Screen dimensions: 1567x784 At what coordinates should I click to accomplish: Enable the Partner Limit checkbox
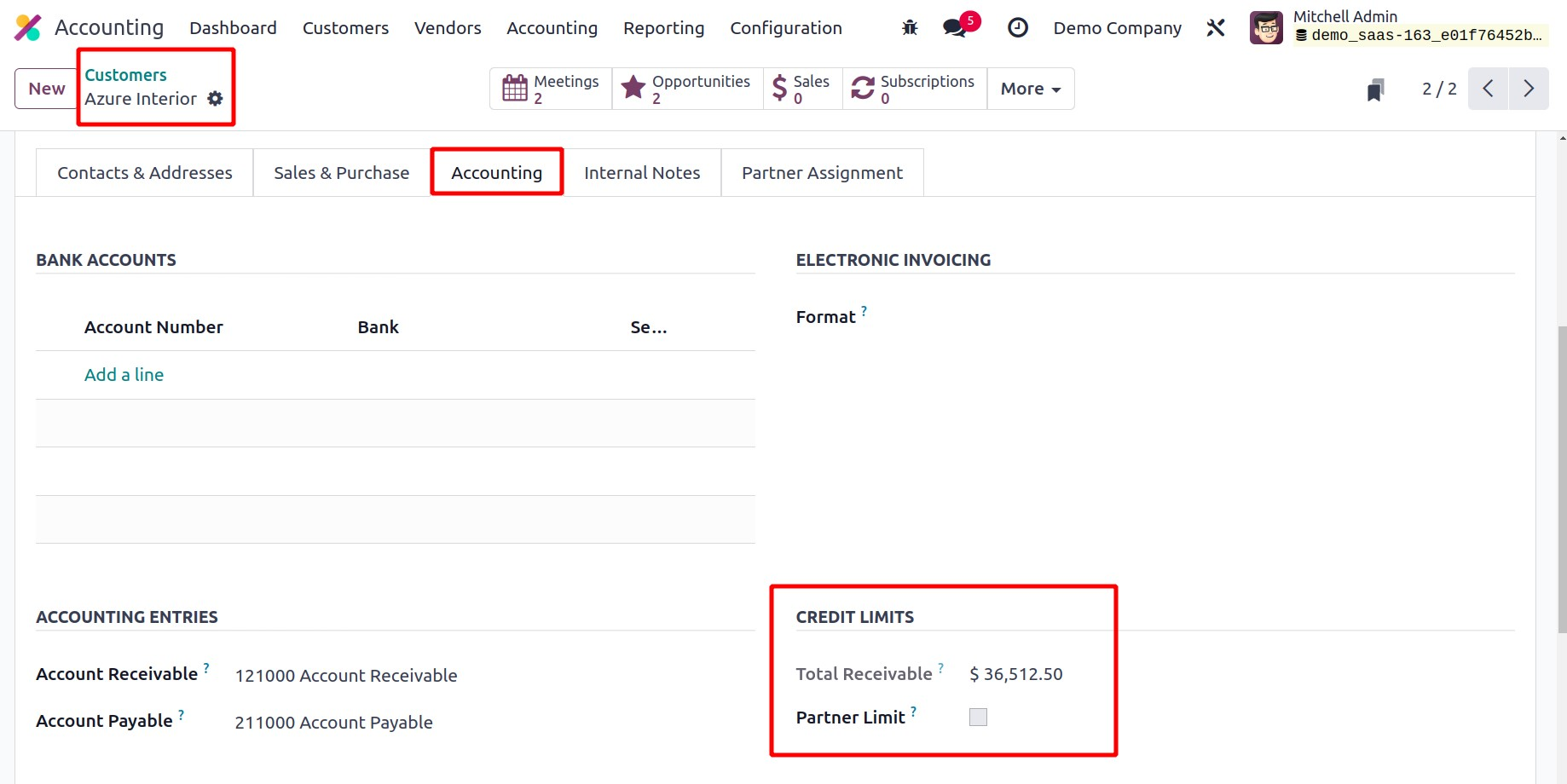point(978,718)
